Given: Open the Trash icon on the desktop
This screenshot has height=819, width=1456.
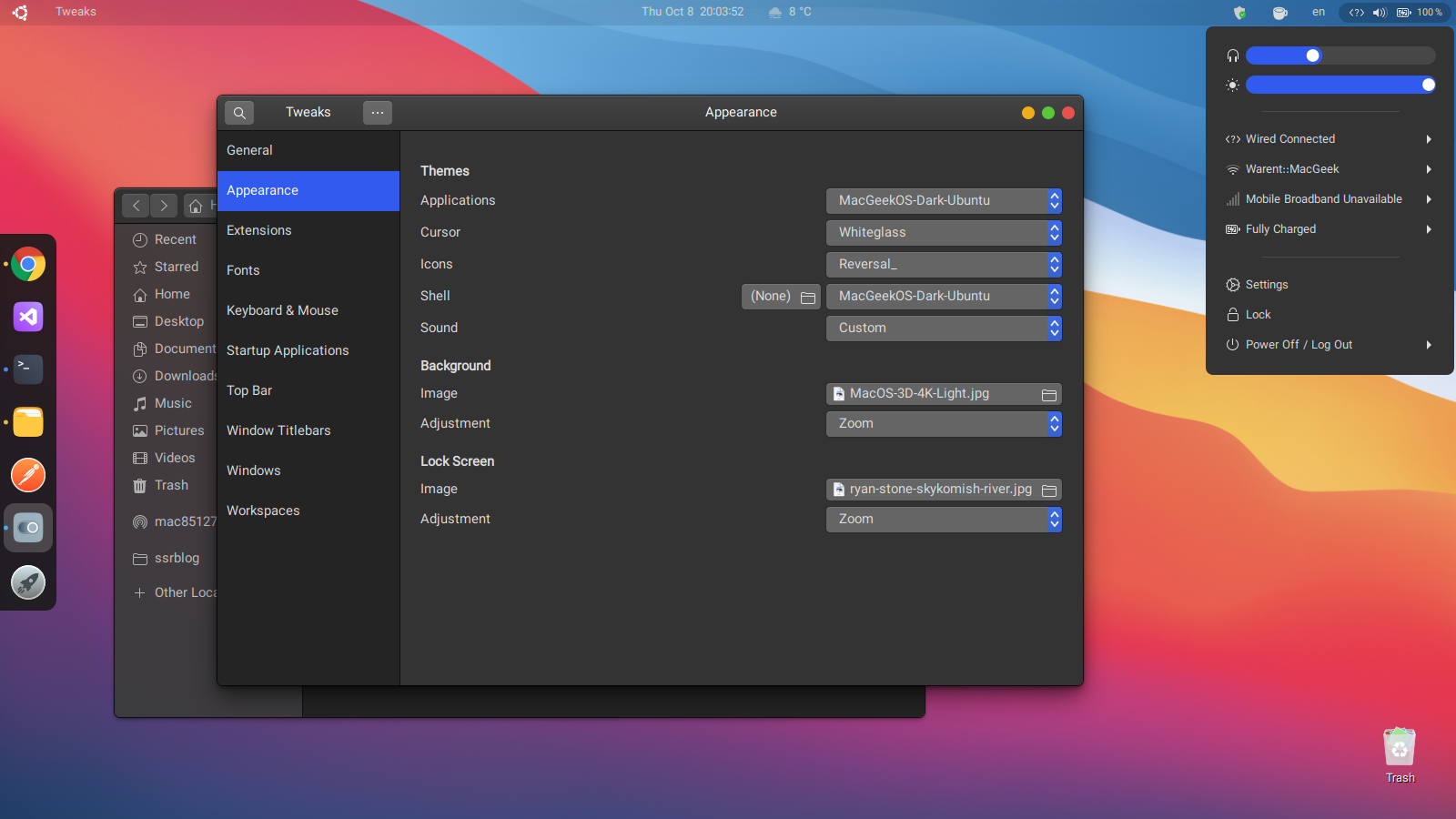Looking at the screenshot, I should (1400, 755).
